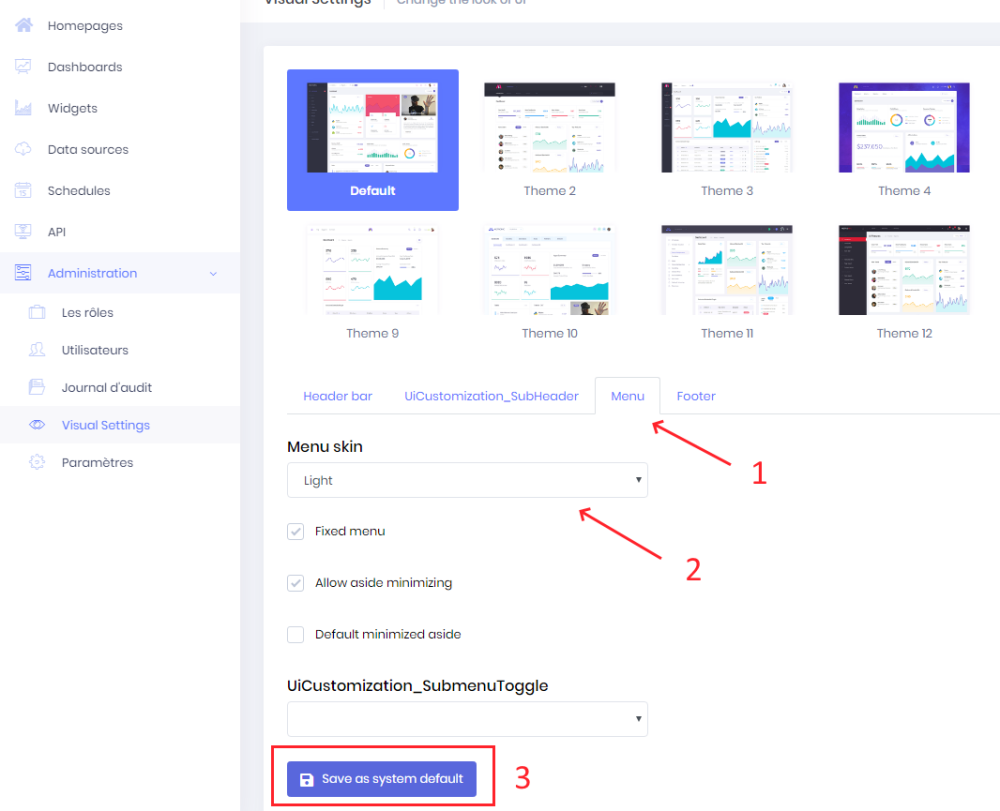Click the Dashboards chart icon
The image size is (1000, 811).
point(24,66)
